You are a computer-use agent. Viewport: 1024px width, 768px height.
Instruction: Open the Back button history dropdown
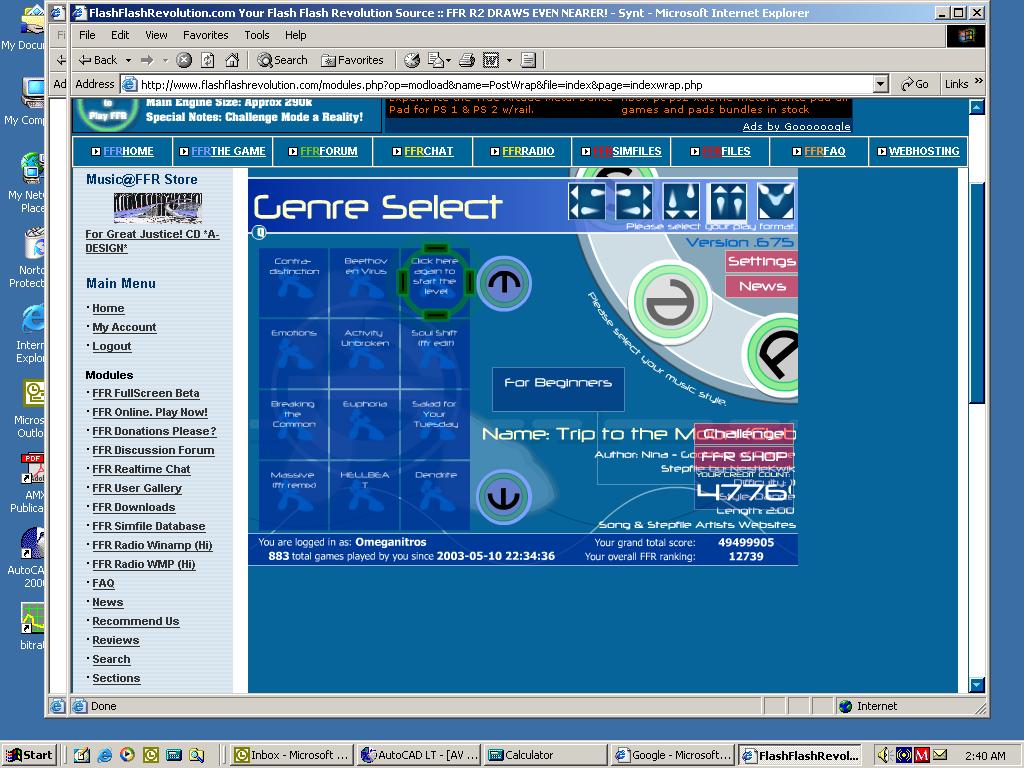point(128,60)
